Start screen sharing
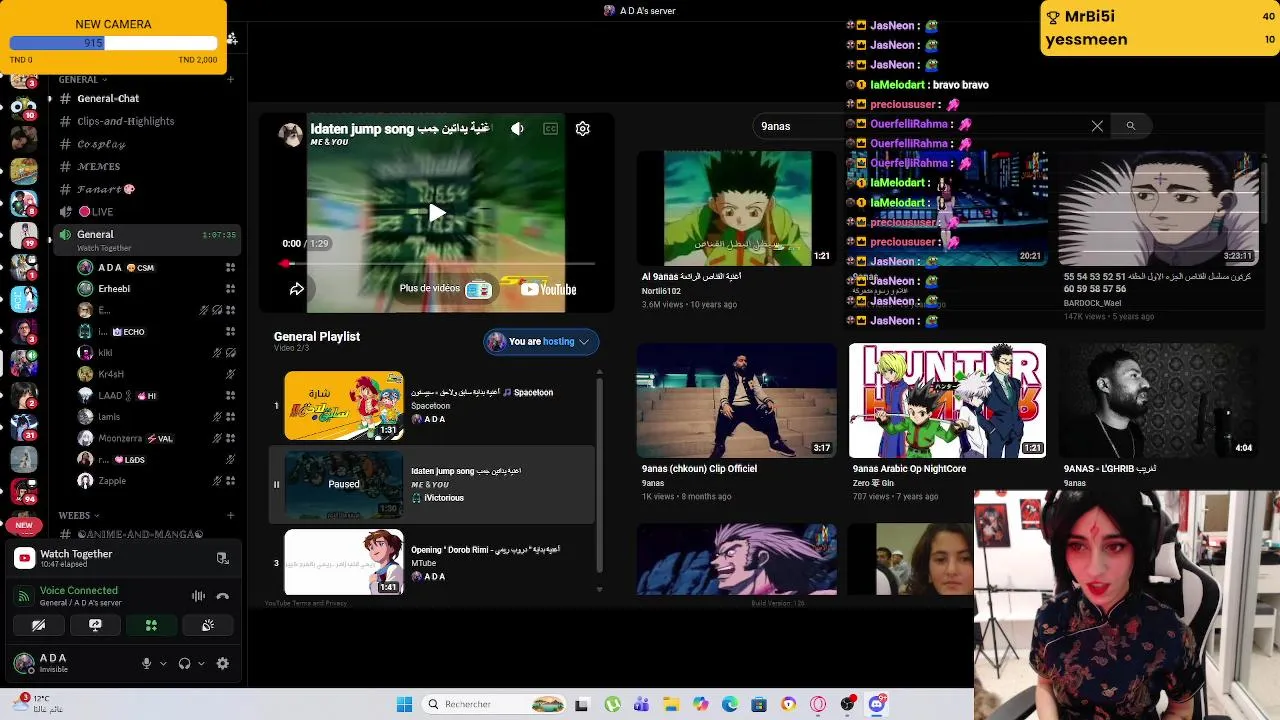Image resolution: width=1280 pixels, height=720 pixels. [95, 625]
